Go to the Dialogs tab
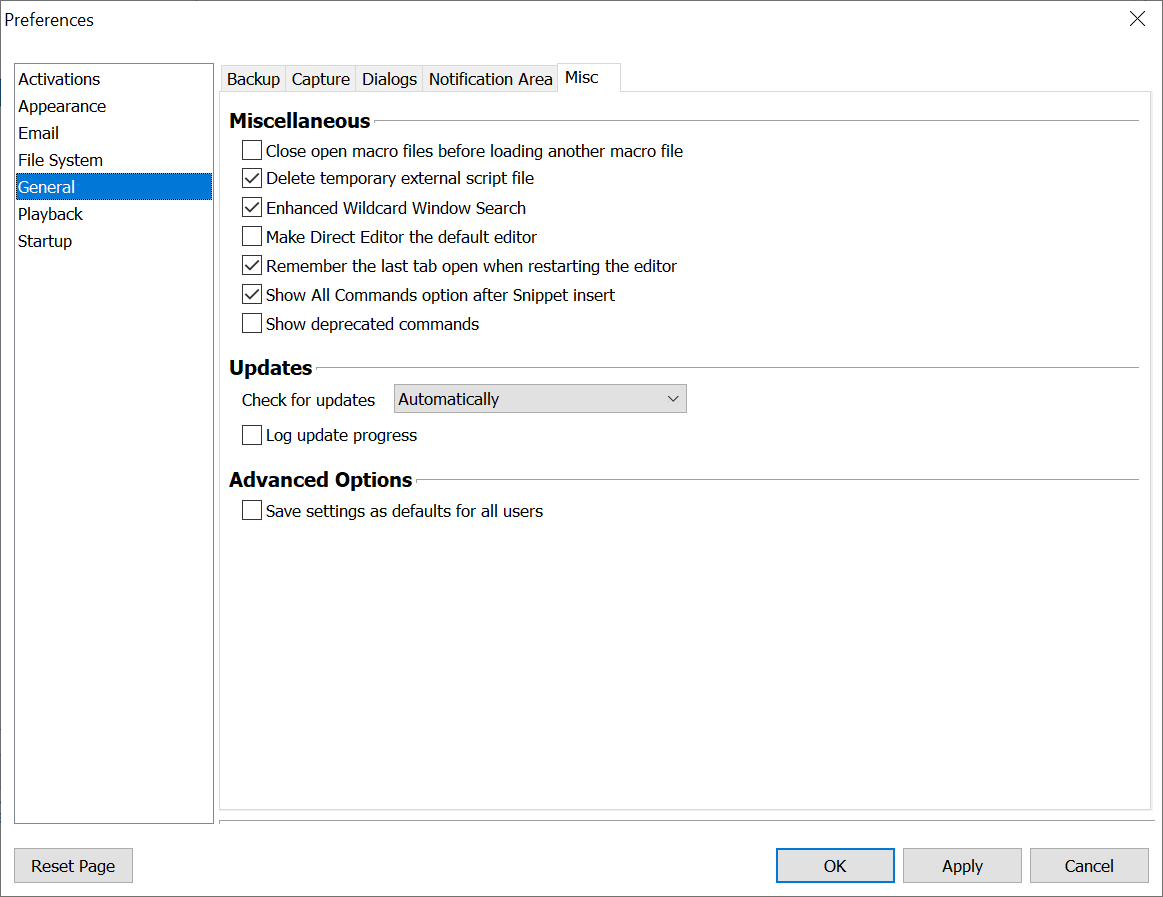The image size is (1163, 897). click(389, 79)
